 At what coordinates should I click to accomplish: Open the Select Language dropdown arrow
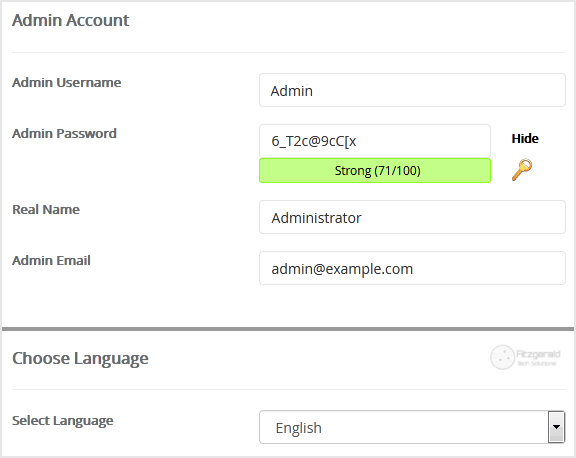point(556,427)
